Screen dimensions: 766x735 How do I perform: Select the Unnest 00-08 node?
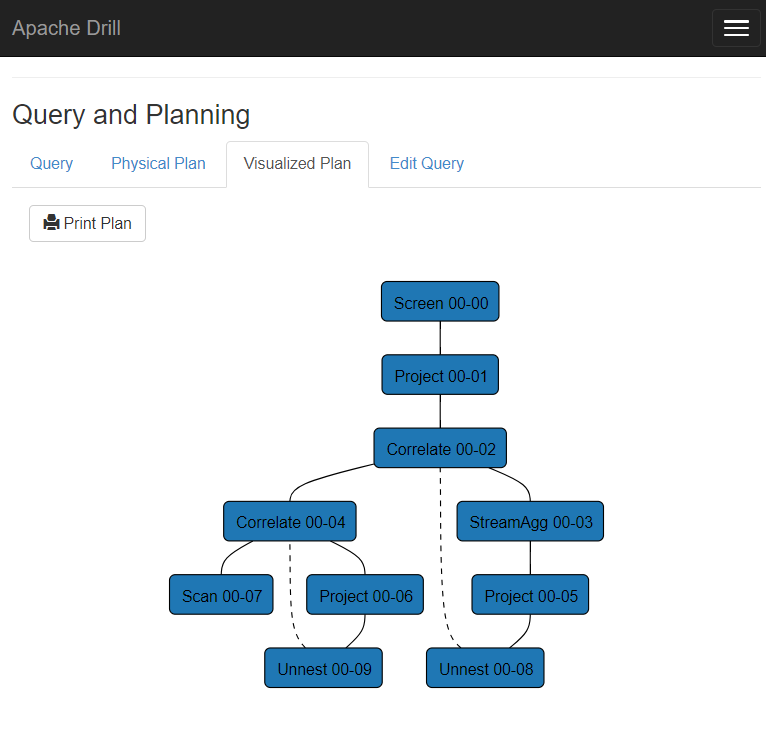coord(485,669)
